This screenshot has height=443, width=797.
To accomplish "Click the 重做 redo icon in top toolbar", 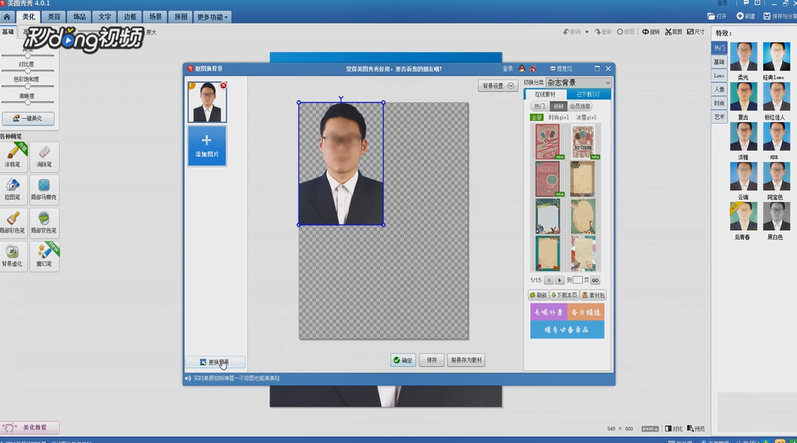I will [603, 31].
